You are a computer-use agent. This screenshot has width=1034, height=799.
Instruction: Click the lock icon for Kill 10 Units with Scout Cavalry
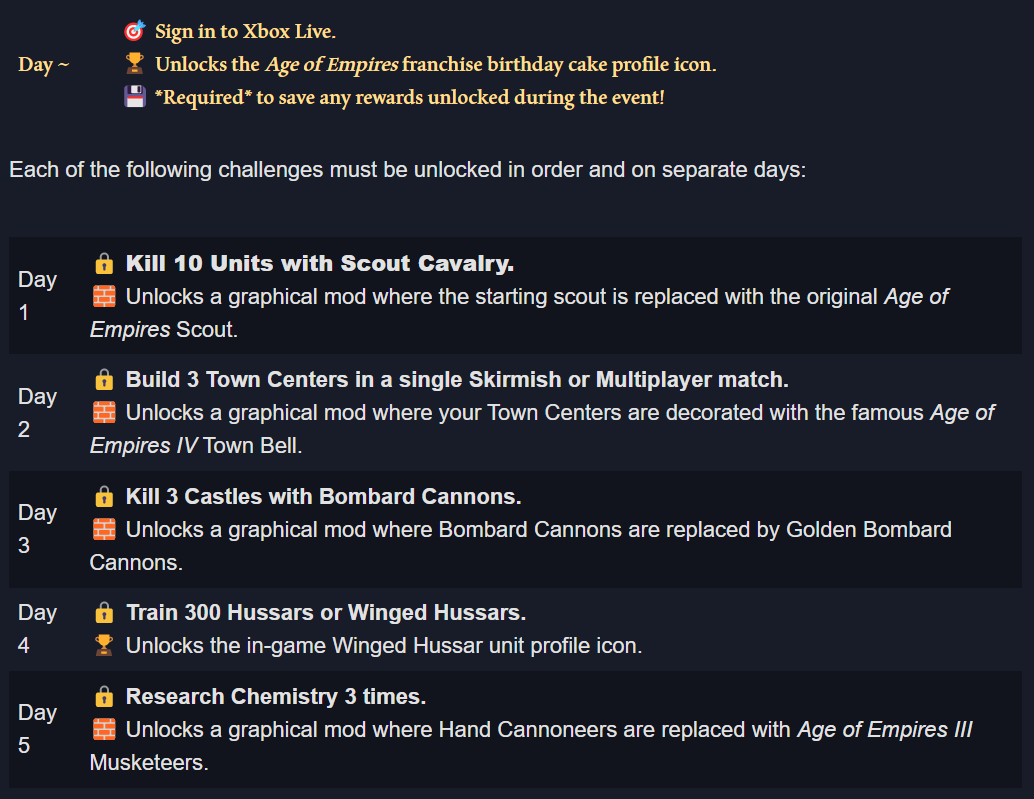pos(104,263)
